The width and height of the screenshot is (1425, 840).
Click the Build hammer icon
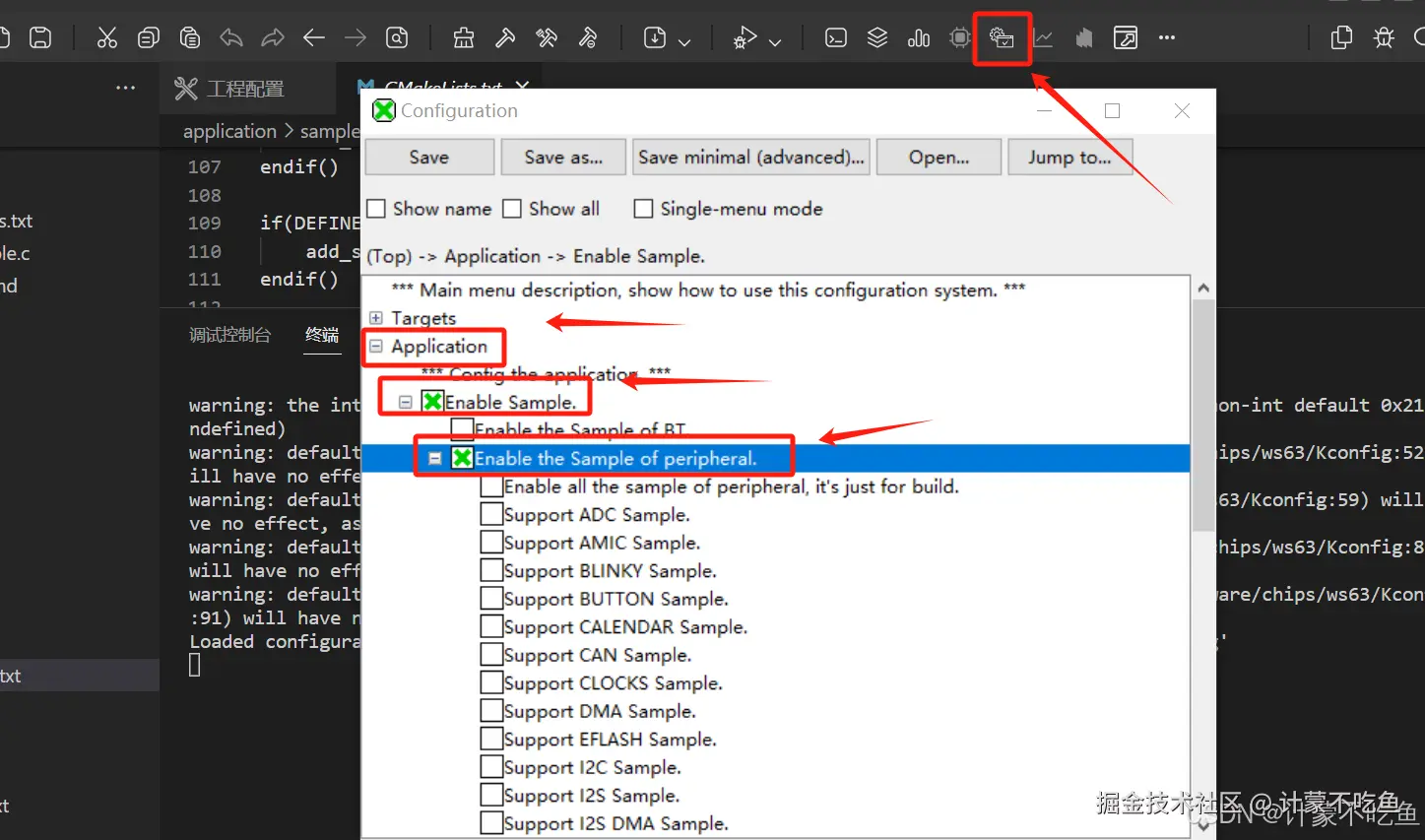tap(505, 37)
